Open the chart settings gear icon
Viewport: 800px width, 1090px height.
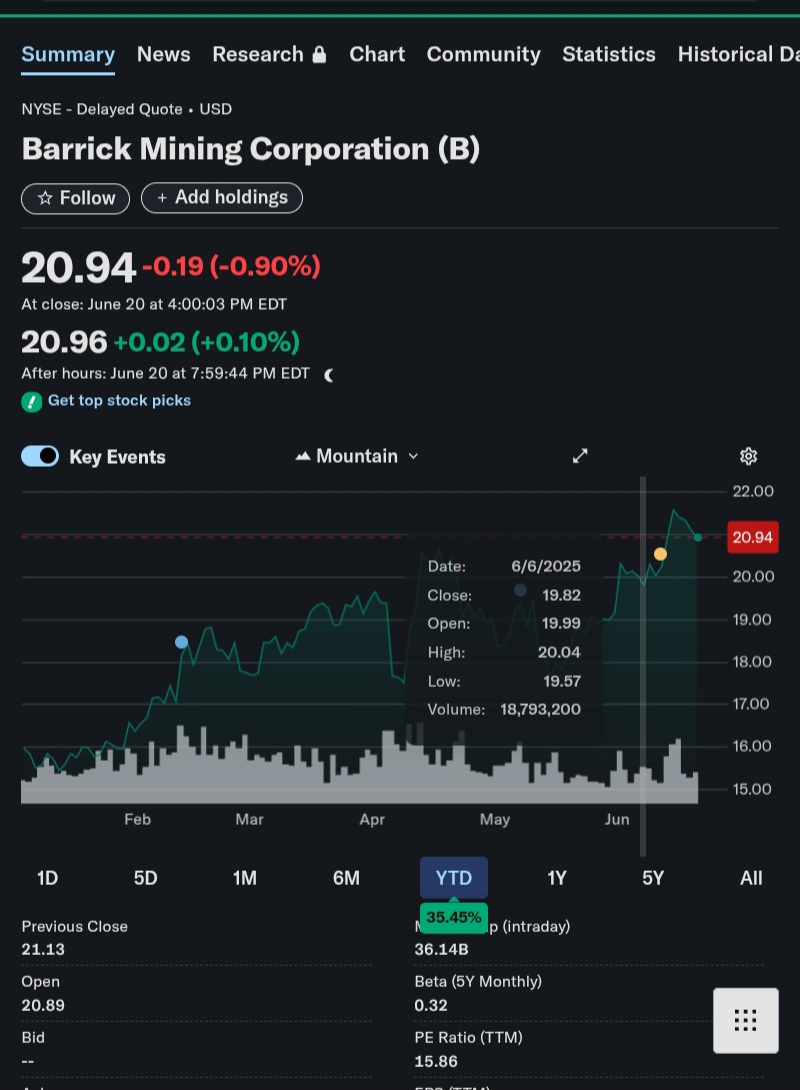click(748, 456)
